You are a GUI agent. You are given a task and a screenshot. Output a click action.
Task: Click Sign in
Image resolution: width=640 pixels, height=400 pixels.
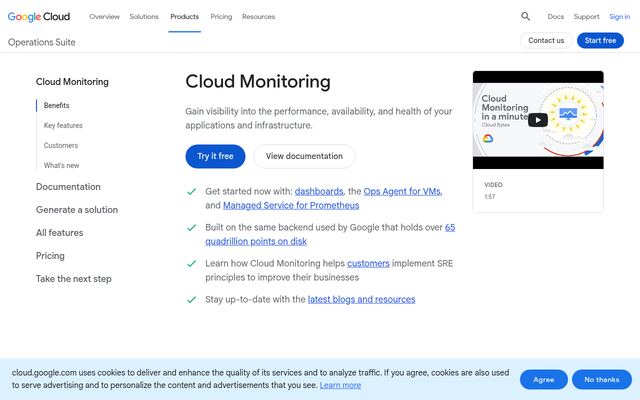point(620,17)
